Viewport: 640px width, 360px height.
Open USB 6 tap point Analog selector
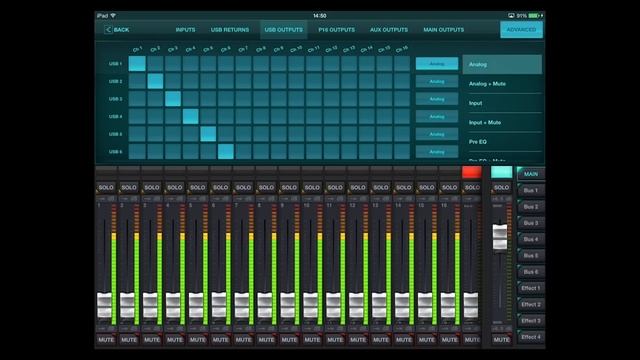(x=437, y=151)
